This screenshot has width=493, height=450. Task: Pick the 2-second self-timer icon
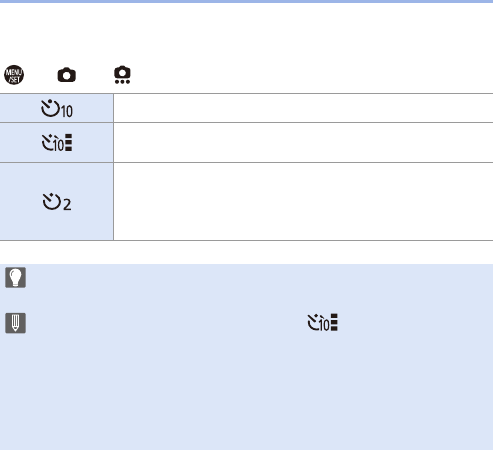point(57,202)
